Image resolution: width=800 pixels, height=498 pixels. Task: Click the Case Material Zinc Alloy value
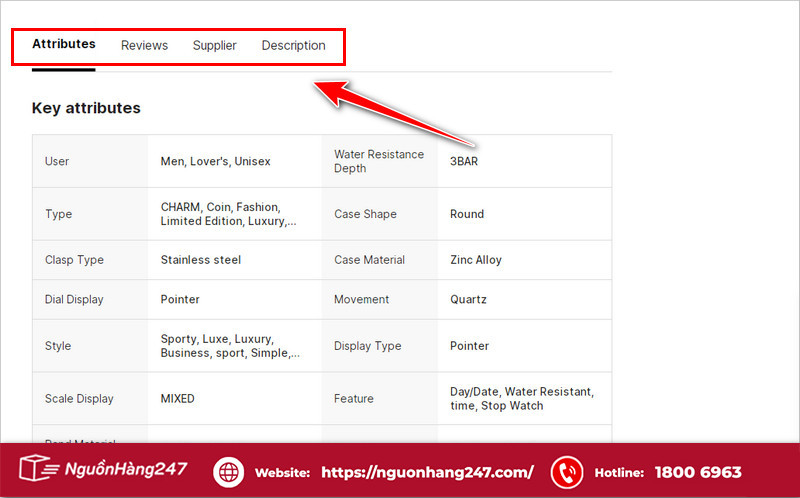[x=476, y=260]
